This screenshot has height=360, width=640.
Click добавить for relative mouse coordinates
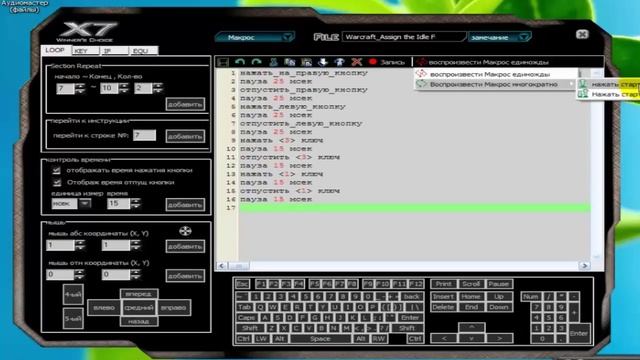[185, 276]
